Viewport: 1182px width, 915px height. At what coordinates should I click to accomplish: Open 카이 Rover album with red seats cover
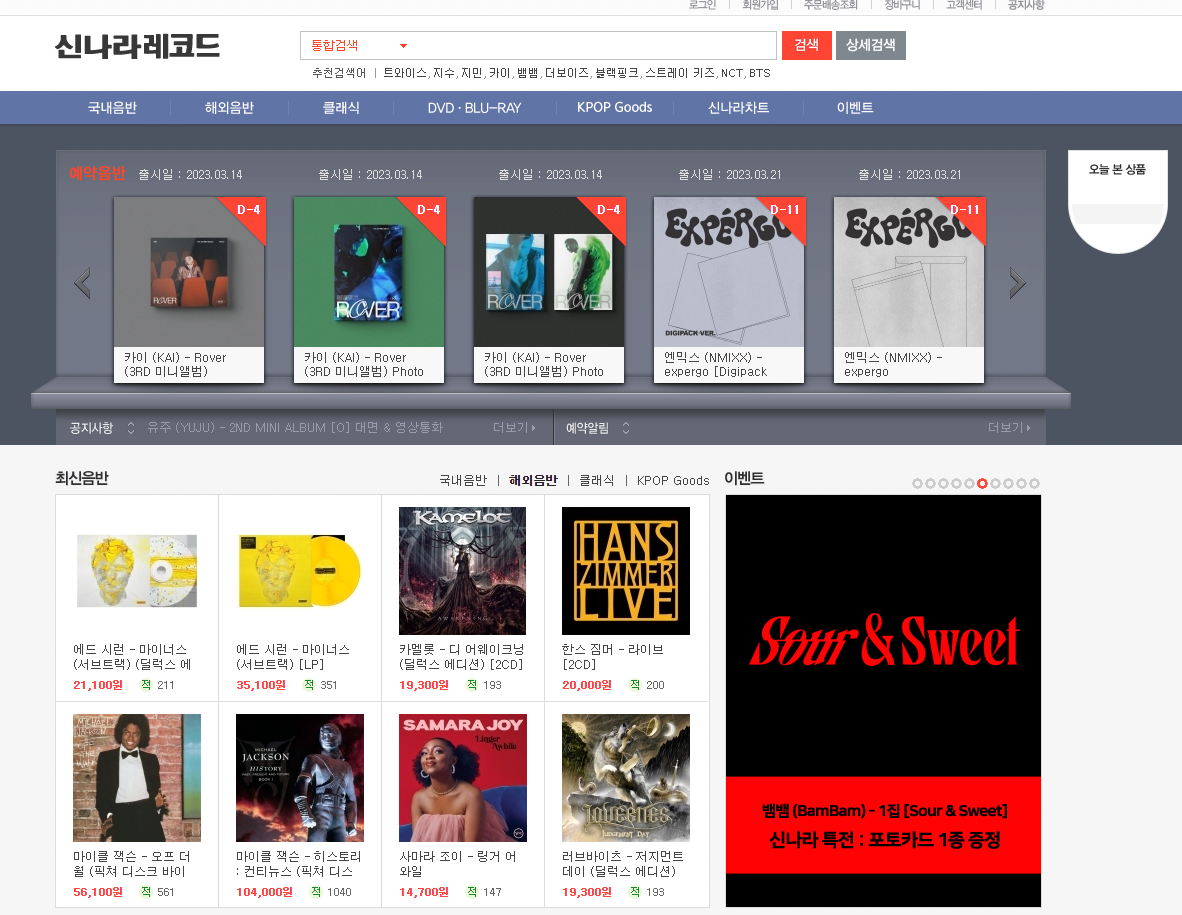click(189, 272)
